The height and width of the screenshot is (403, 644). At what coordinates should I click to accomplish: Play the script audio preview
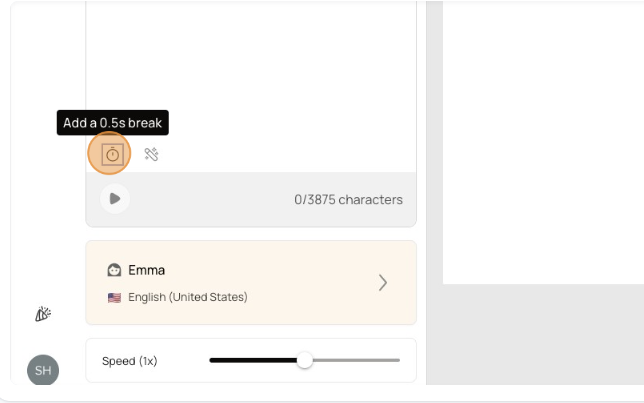115,199
